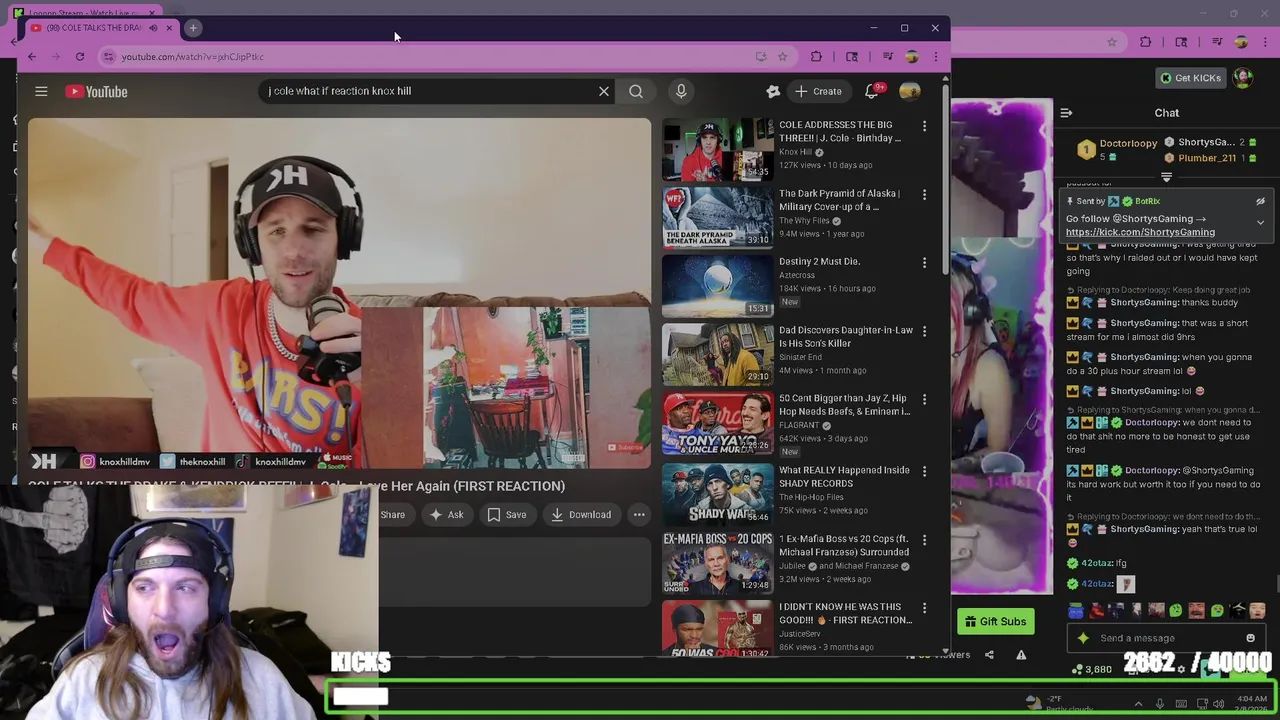Start voice search with the microphone icon
Viewport: 1280px width, 720px height.
681,91
